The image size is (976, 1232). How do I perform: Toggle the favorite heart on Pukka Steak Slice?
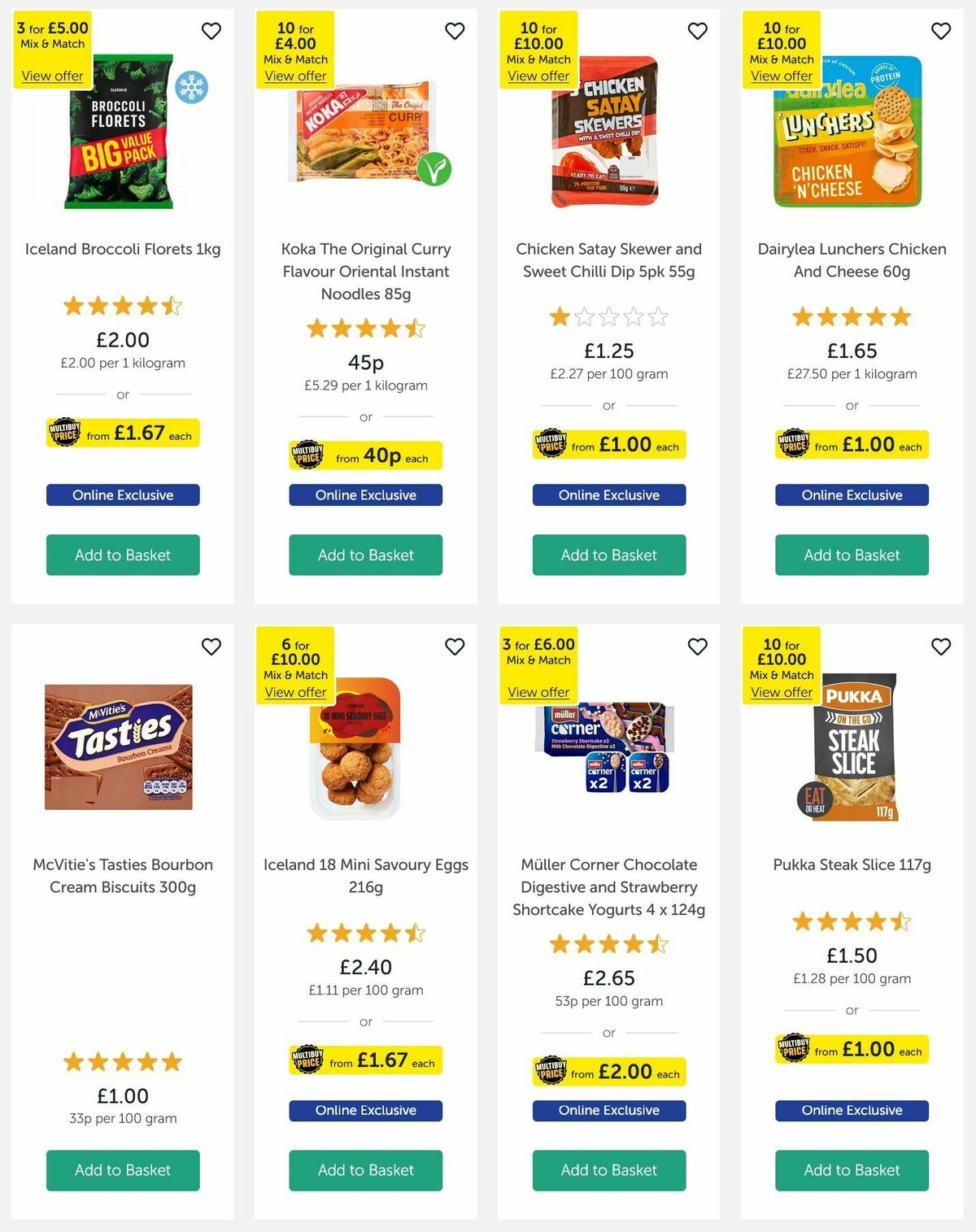coord(940,646)
